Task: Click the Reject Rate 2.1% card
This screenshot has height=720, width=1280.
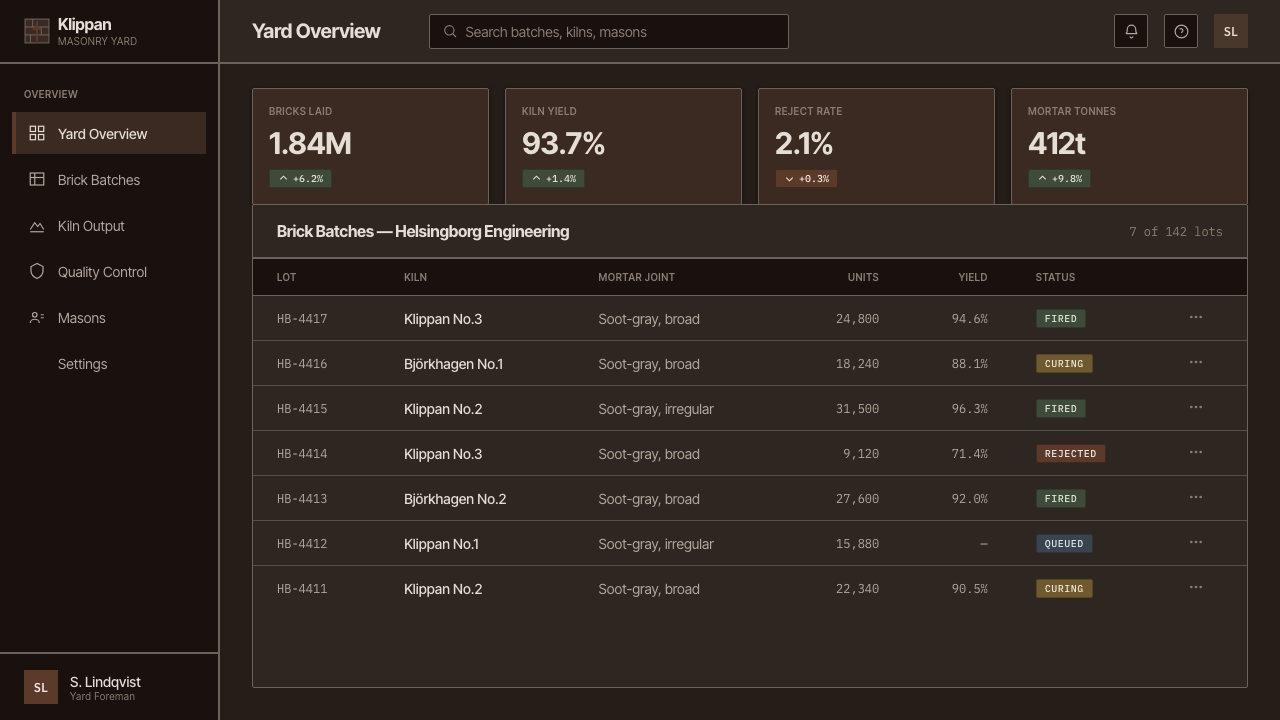Action: click(x=876, y=146)
